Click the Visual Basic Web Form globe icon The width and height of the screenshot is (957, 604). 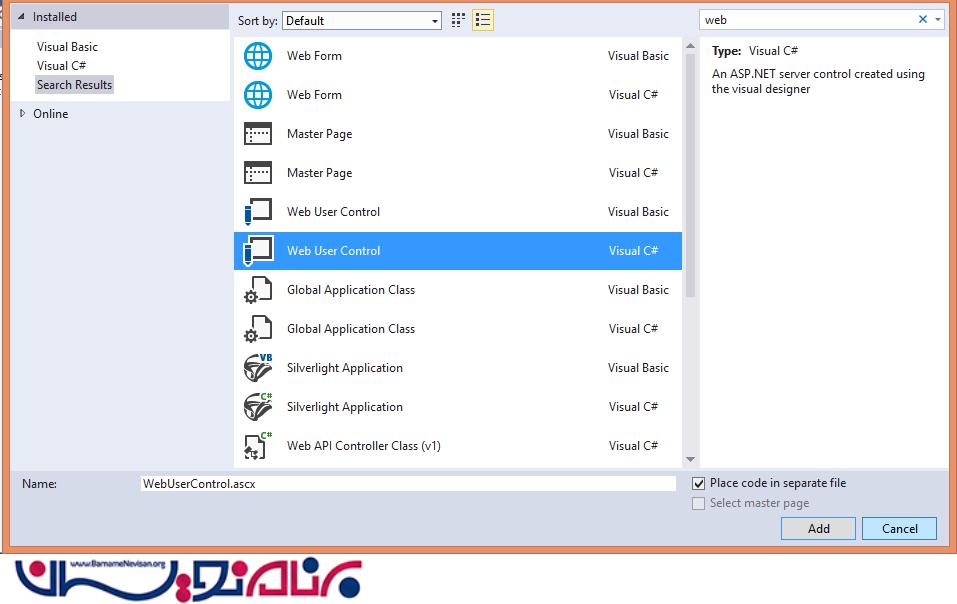[x=258, y=56]
